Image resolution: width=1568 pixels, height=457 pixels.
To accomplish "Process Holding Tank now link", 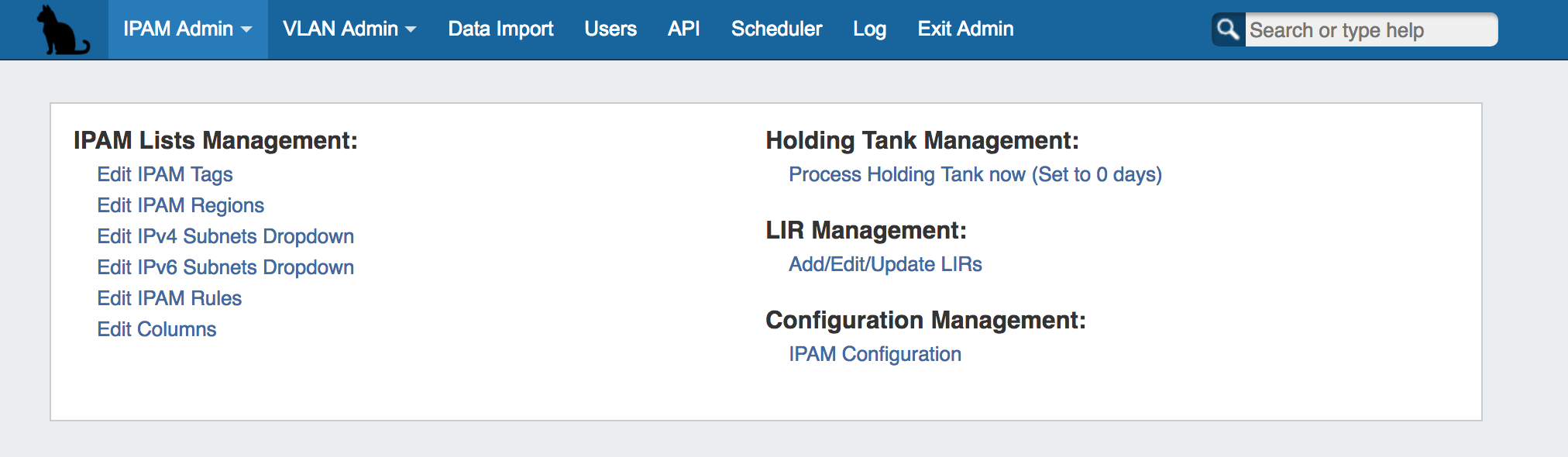I will pyautogui.click(x=975, y=174).
